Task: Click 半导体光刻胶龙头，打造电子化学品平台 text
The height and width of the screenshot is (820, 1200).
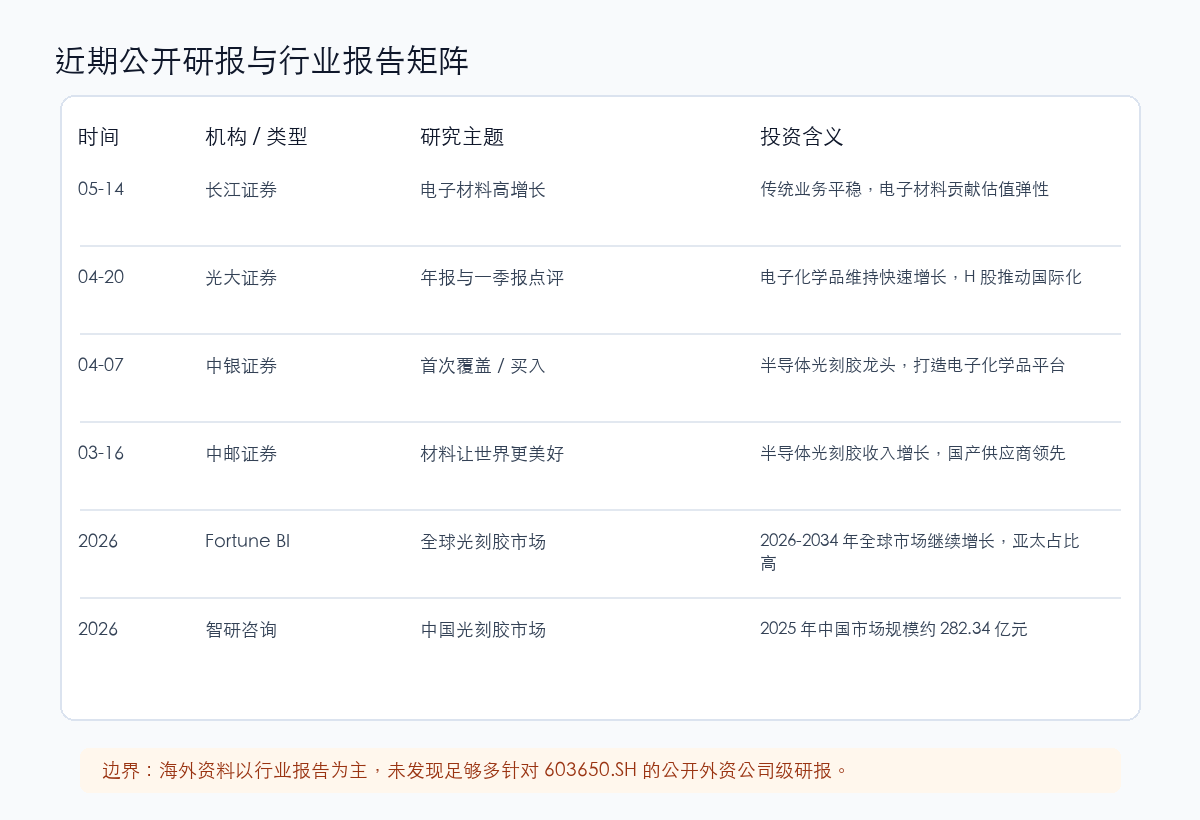Action: pyautogui.click(x=913, y=365)
